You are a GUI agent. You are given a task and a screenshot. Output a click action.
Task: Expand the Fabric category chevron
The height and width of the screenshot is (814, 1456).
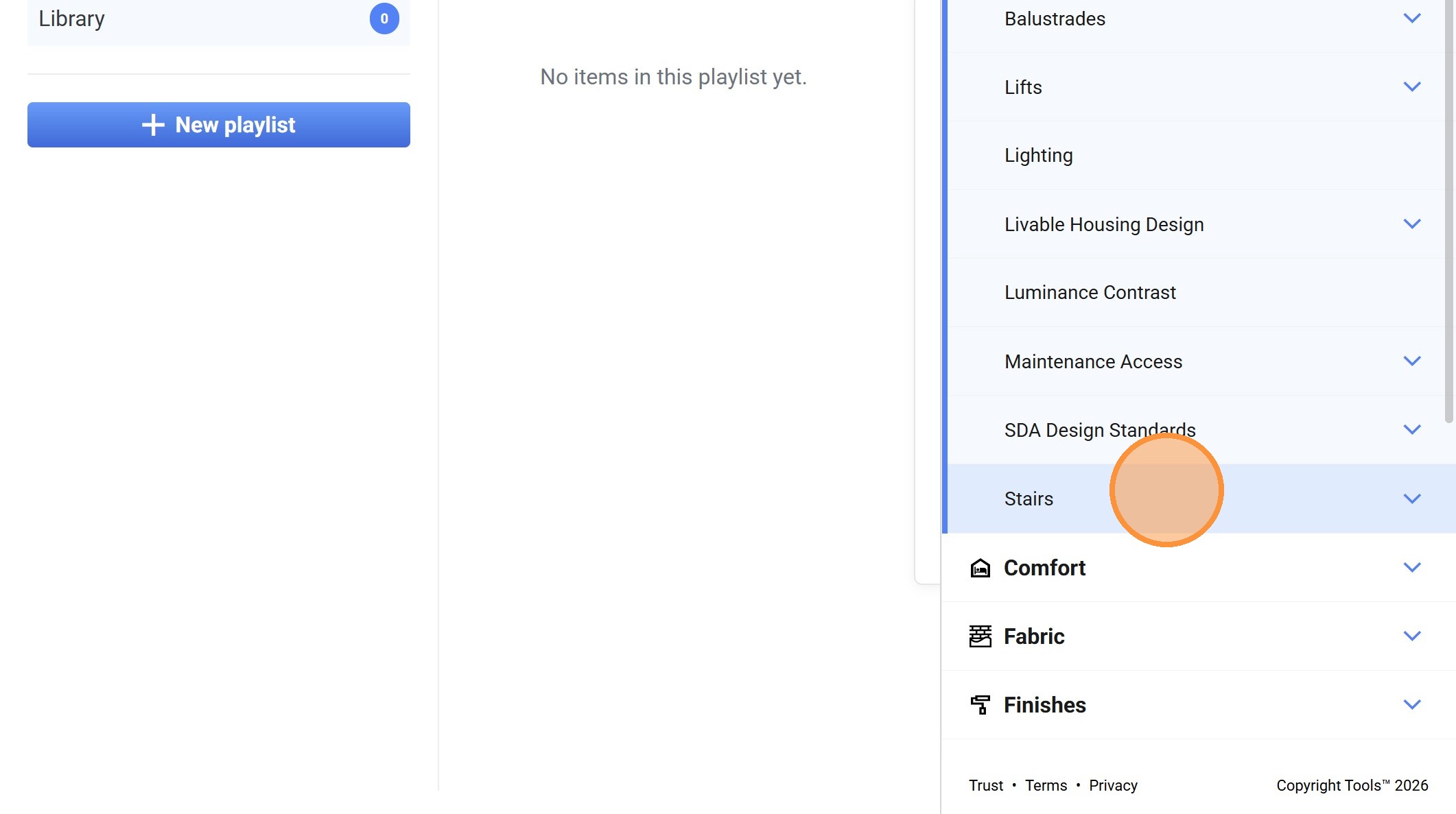[1411, 636]
